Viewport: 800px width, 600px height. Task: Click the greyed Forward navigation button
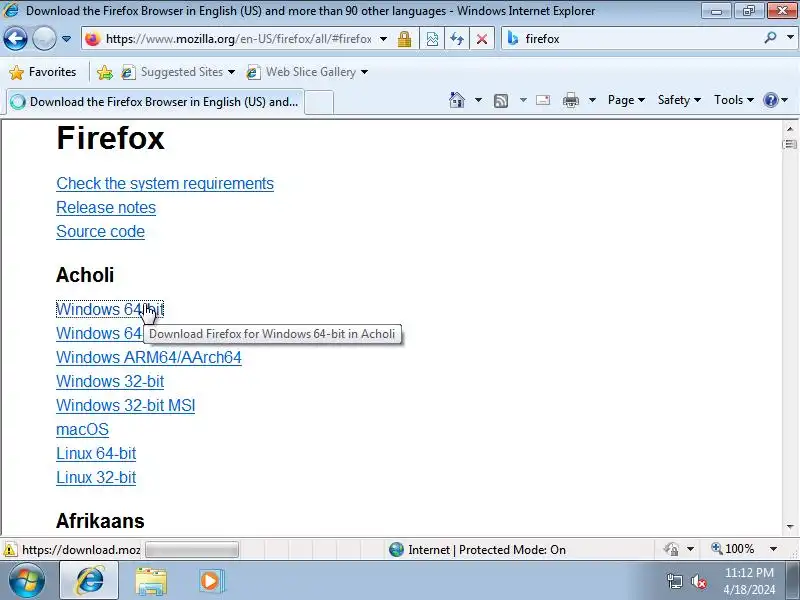click(x=44, y=38)
